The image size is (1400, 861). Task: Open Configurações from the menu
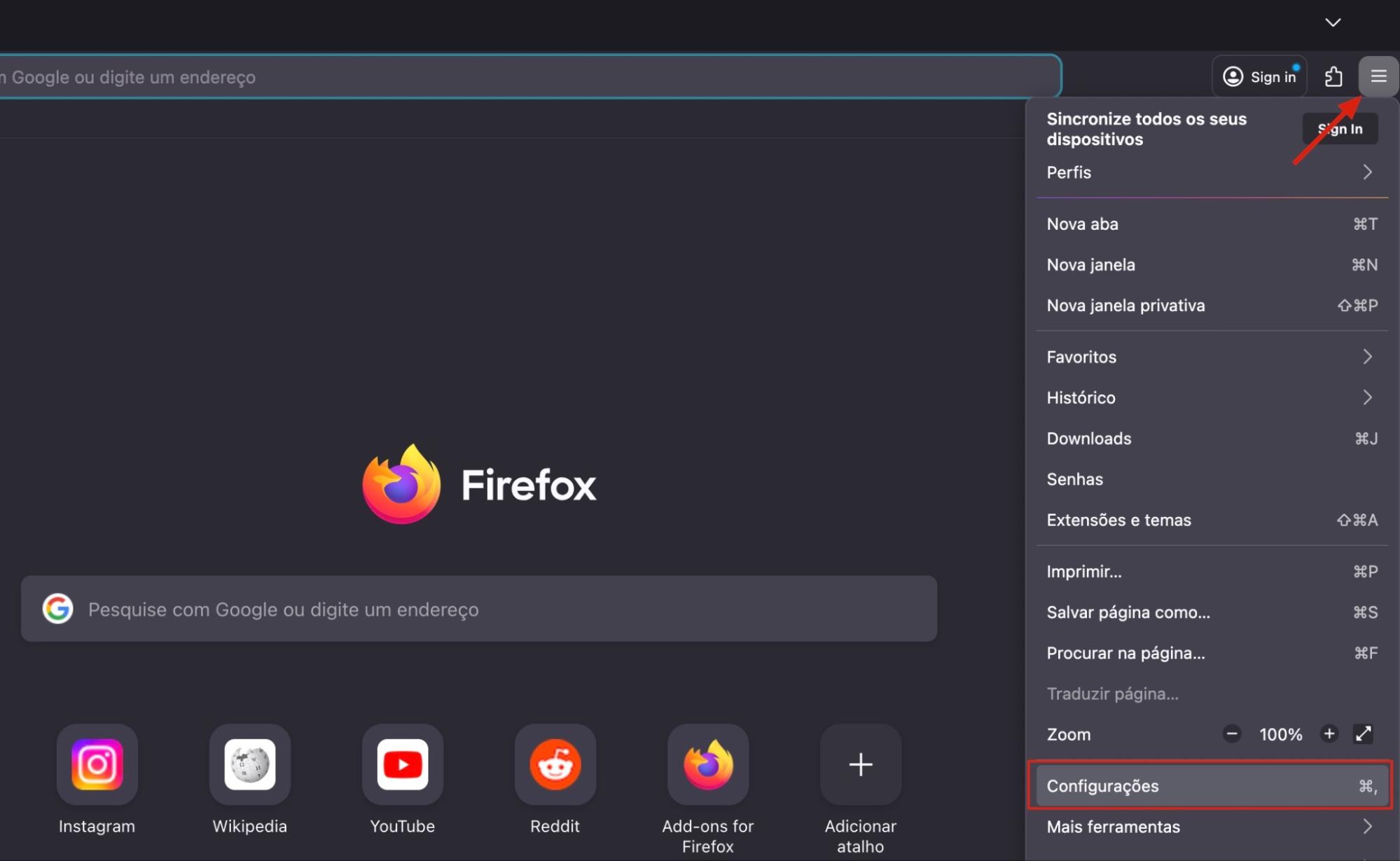[1210, 785]
